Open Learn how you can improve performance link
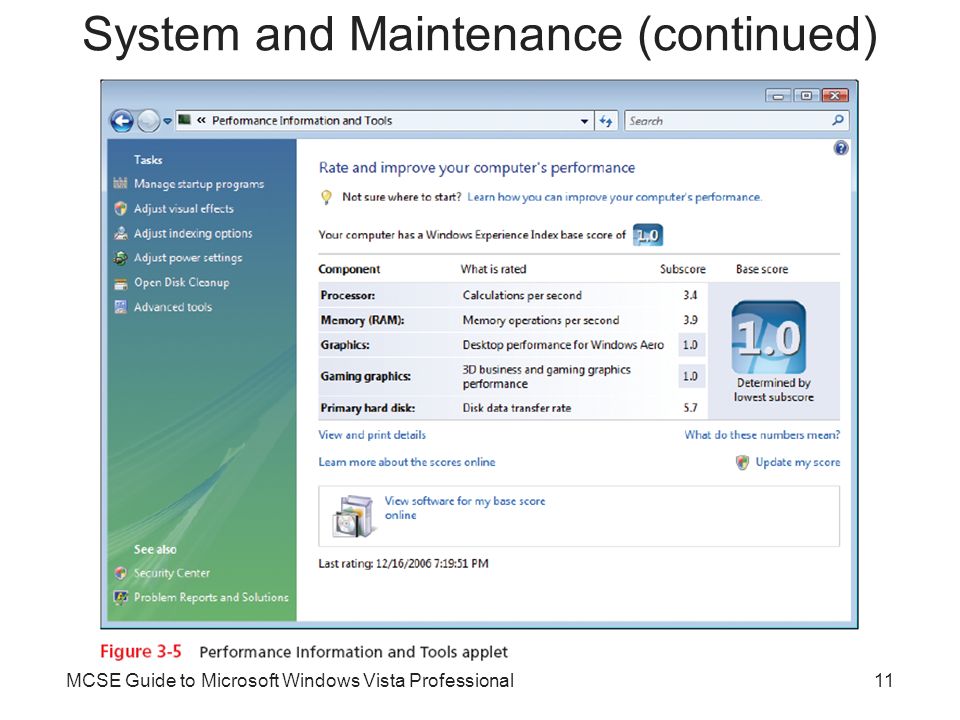The image size is (960, 720). point(614,197)
